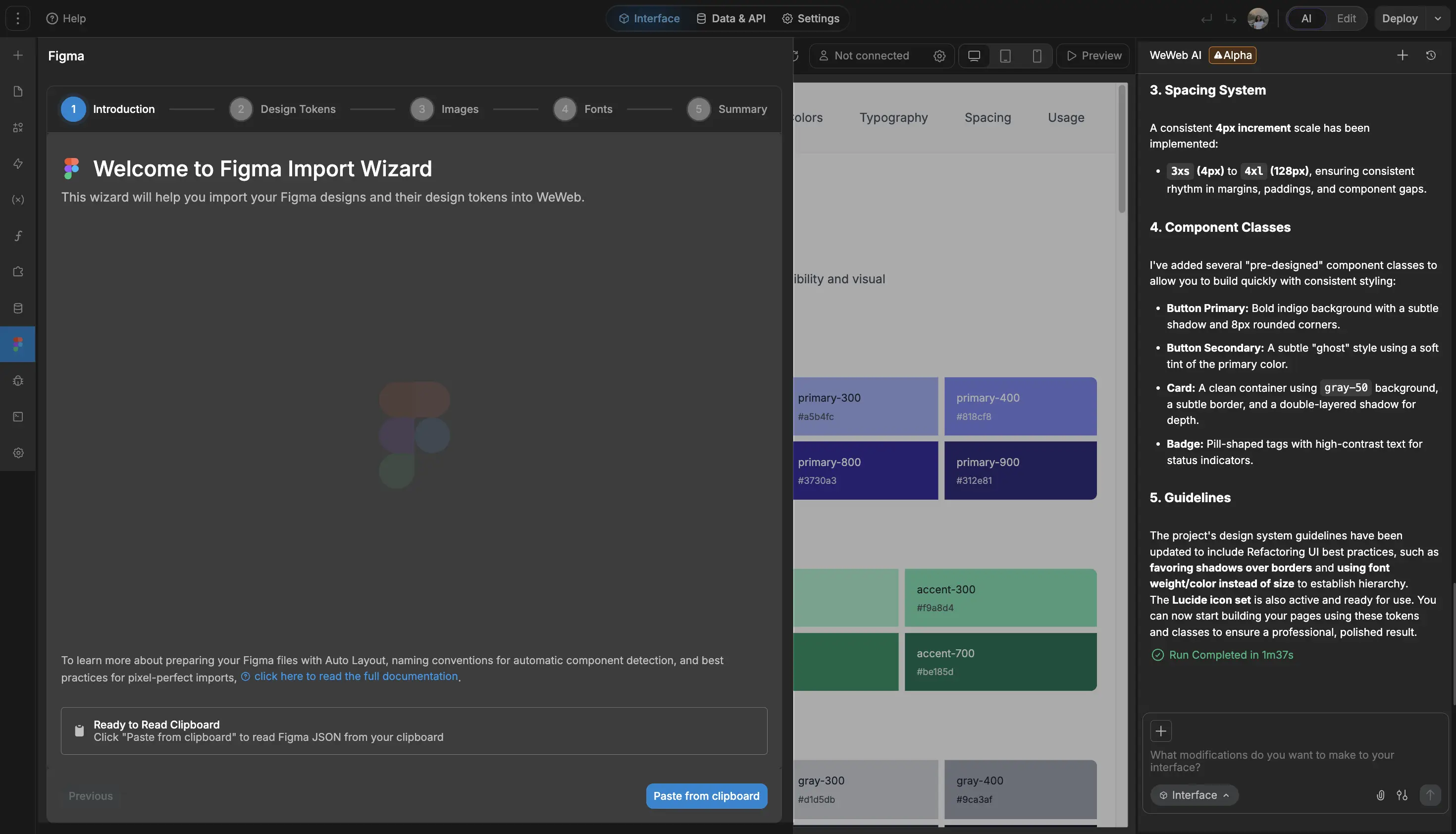Screen dimensions: 1456x834
Task: Click the paperclip attach icon
Action: click(x=1380, y=795)
